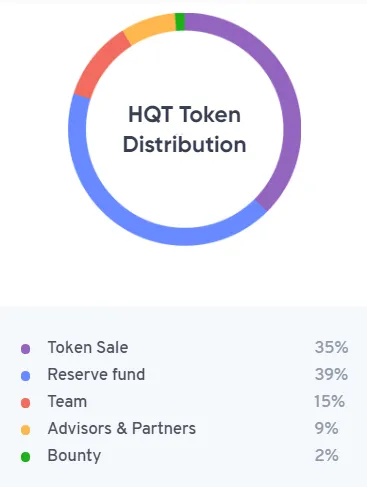
Task: Select the Team legend label
Action: pyautogui.click(x=67, y=401)
